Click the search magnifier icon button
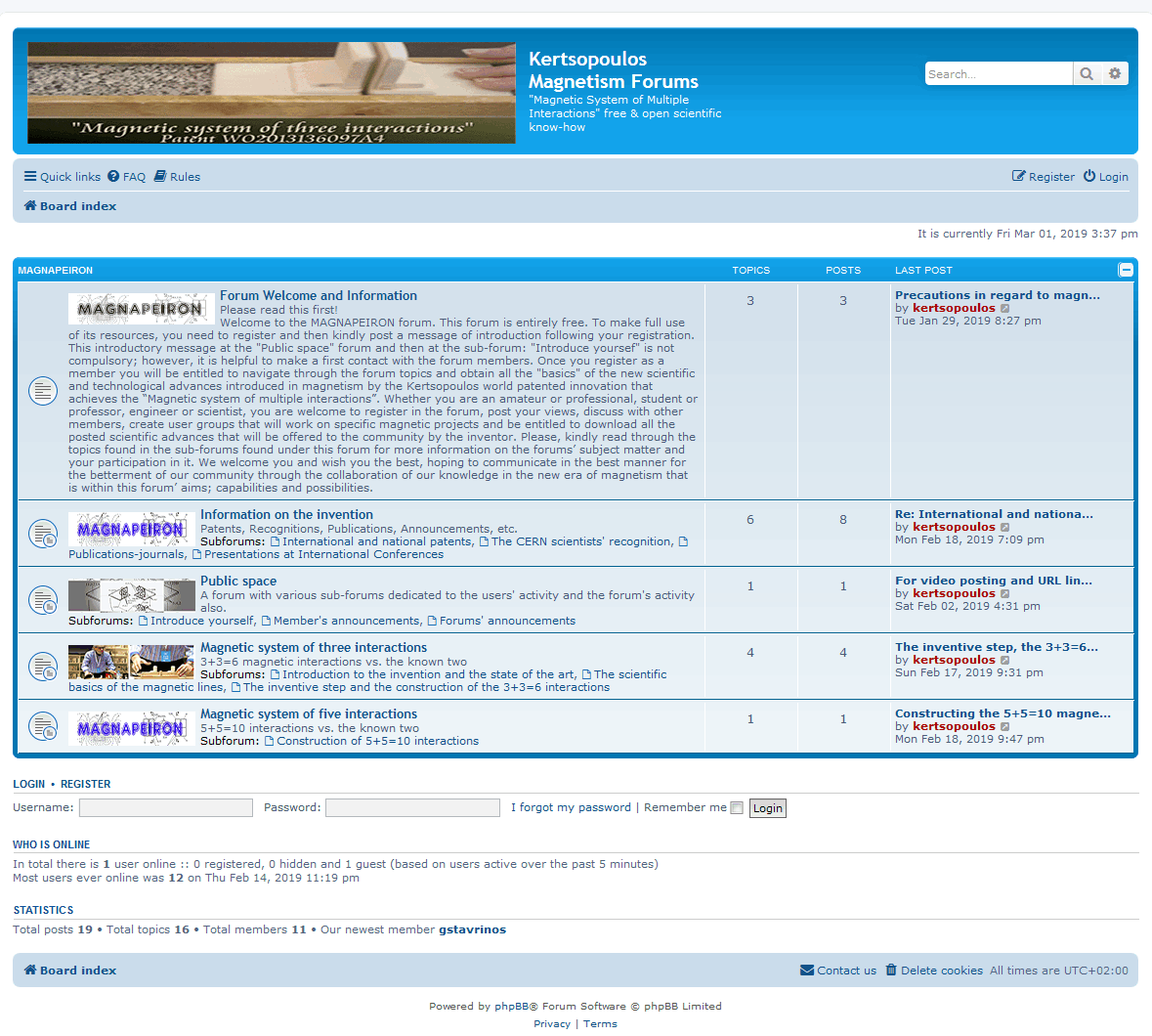Image resolution: width=1152 pixels, height=1036 pixels. click(1086, 74)
